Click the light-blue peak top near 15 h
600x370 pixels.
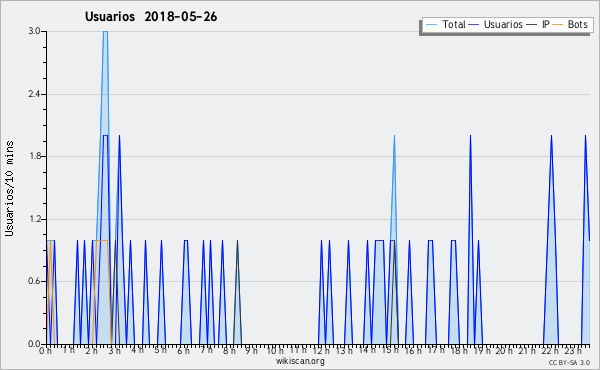(394, 137)
